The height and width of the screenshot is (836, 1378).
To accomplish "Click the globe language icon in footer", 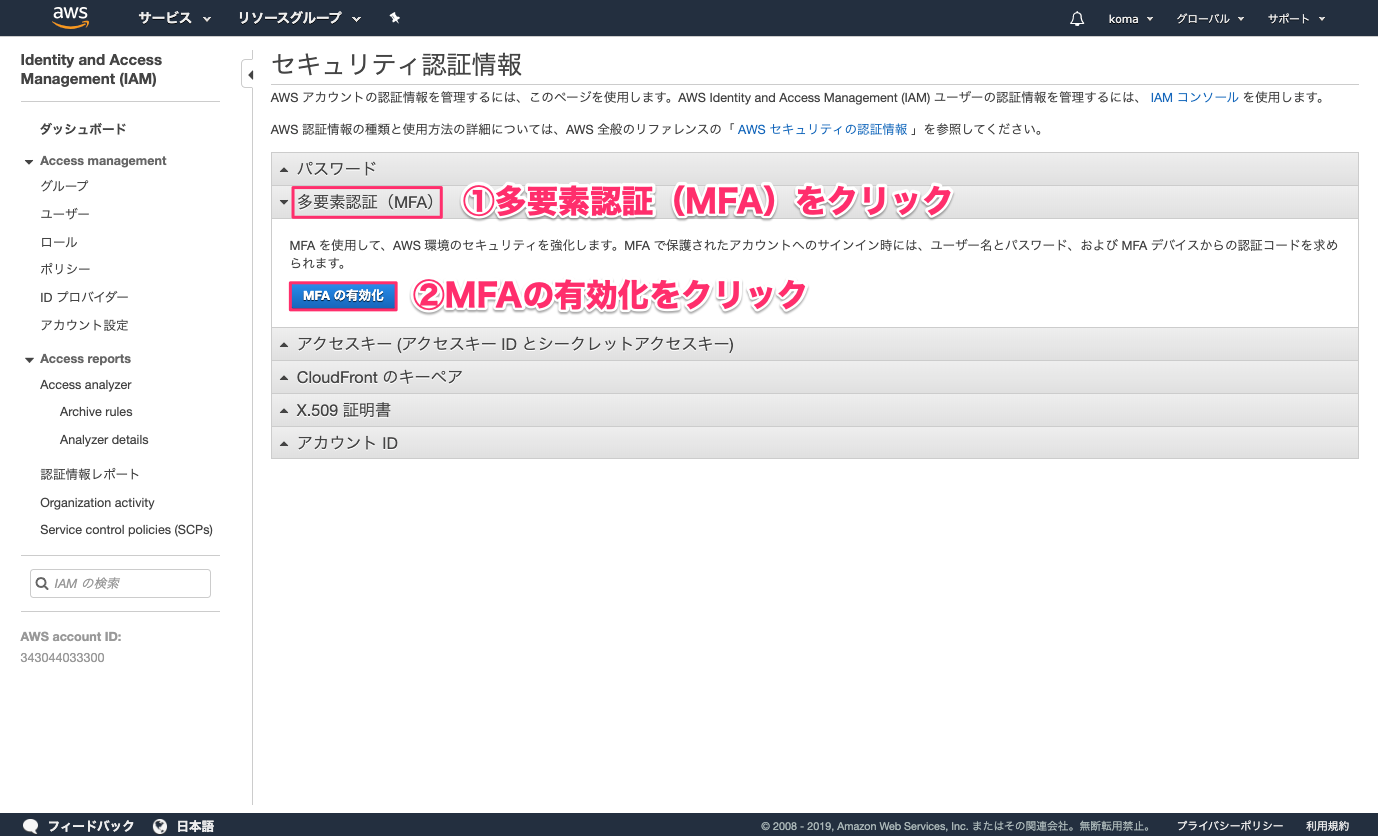I will [x=160, y=826].
